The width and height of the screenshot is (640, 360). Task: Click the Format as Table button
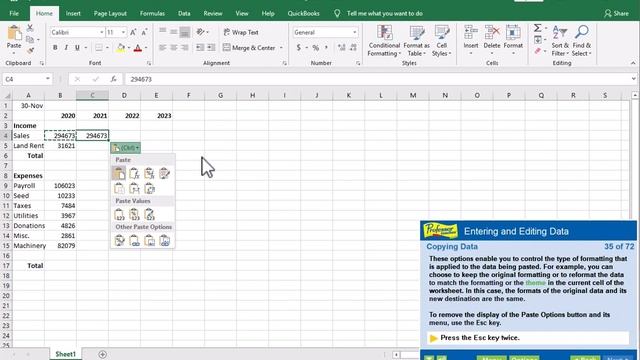click(x=416, y=41)
